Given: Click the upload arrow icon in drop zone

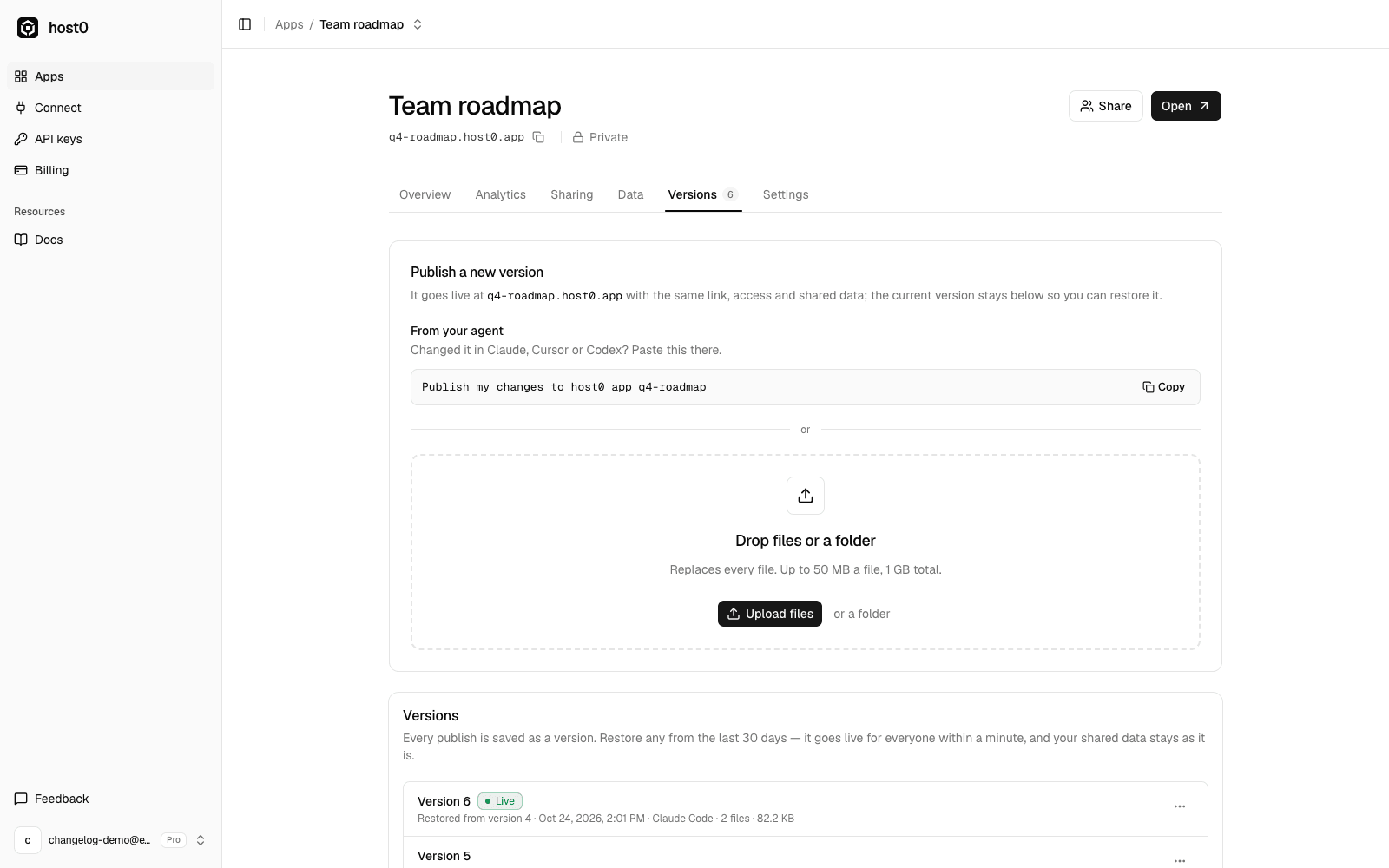Looking at the screenshot, I should [806, 496].
